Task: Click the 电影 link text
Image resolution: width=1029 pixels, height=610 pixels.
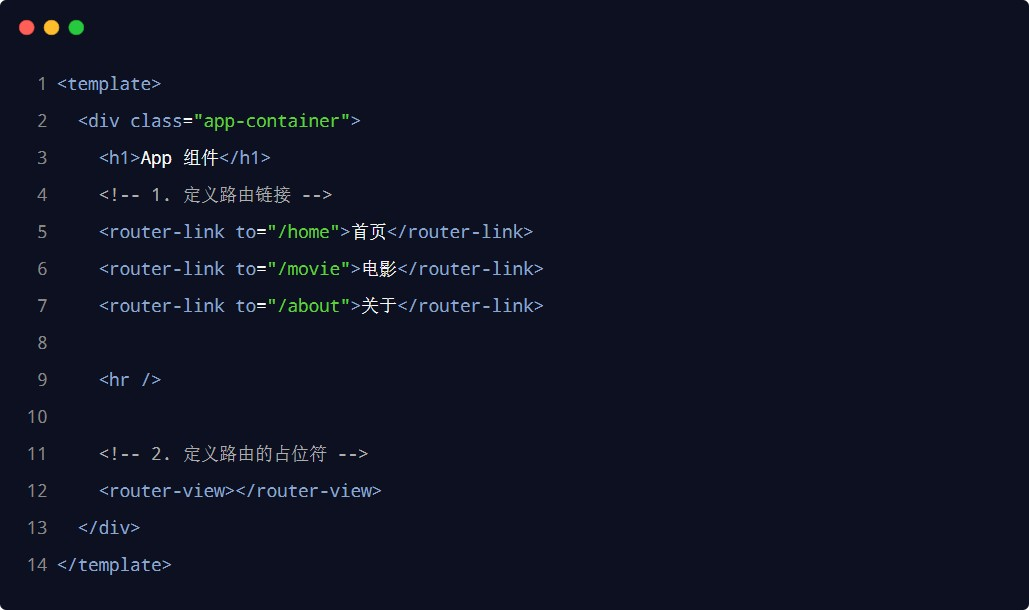Action: pyautogui.click(x=379, y=269)
